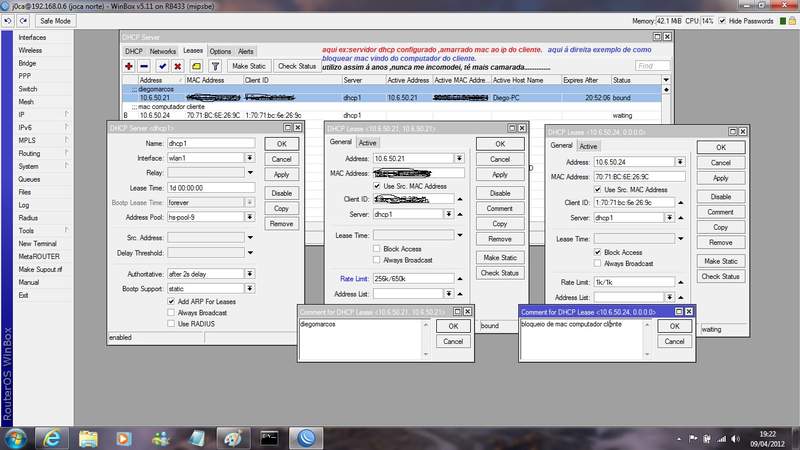
Task: Open the Address Pool dropdown
Action: point(249,216)
